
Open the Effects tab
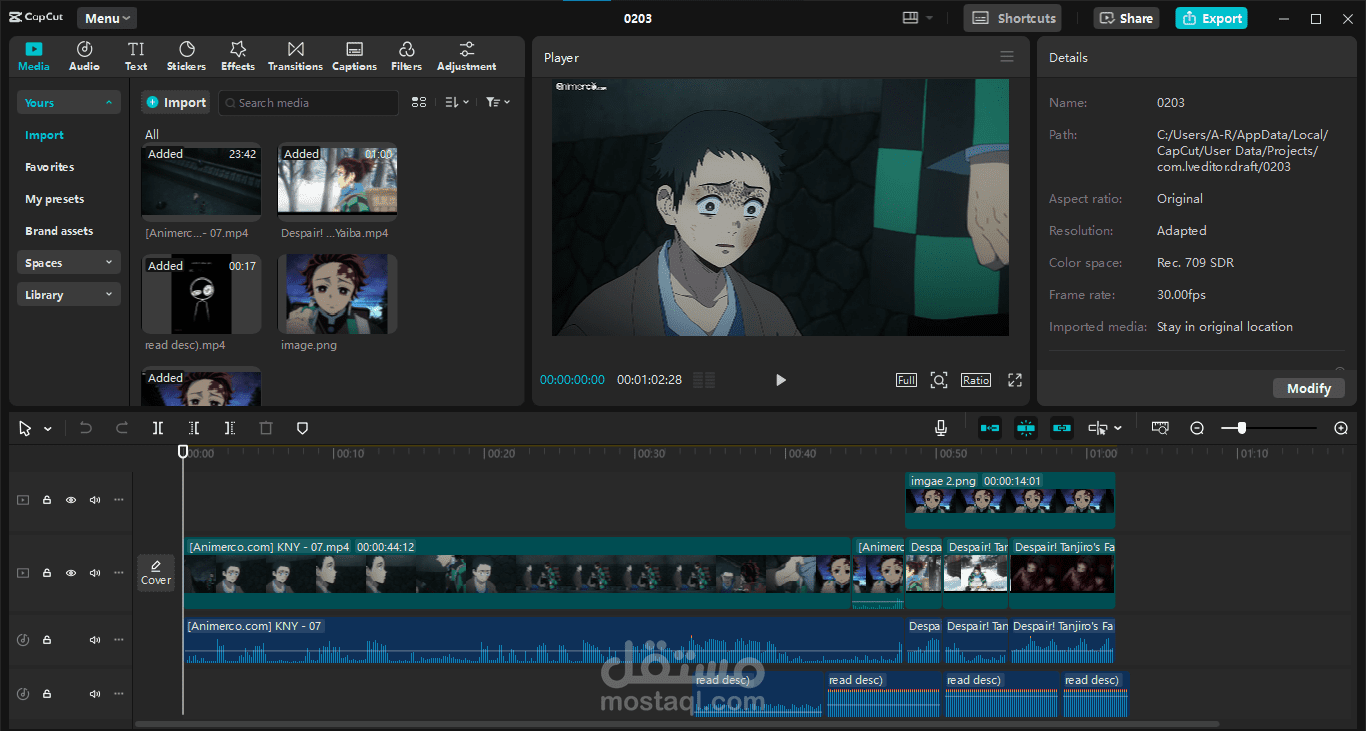238,56
